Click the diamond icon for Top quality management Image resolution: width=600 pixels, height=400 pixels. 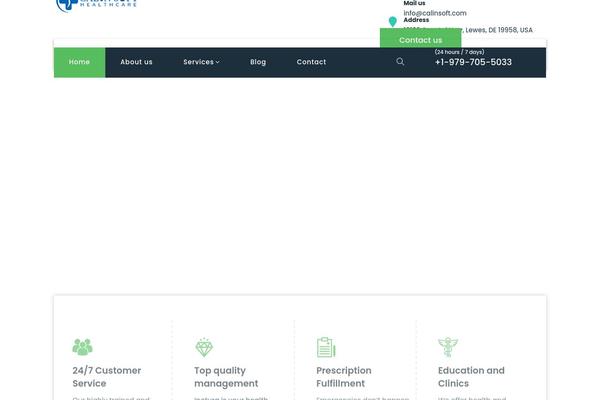click(x=204, y=347)
